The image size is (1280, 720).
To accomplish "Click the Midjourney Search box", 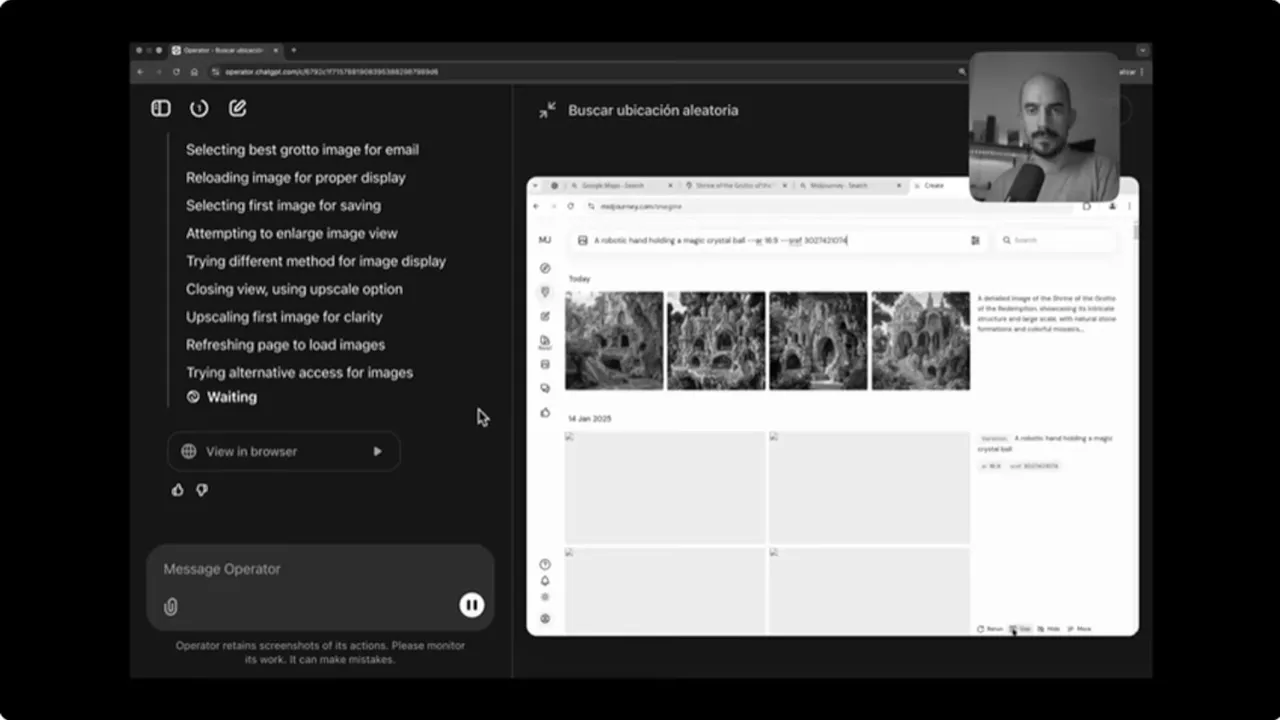I will pos(1055,240).
